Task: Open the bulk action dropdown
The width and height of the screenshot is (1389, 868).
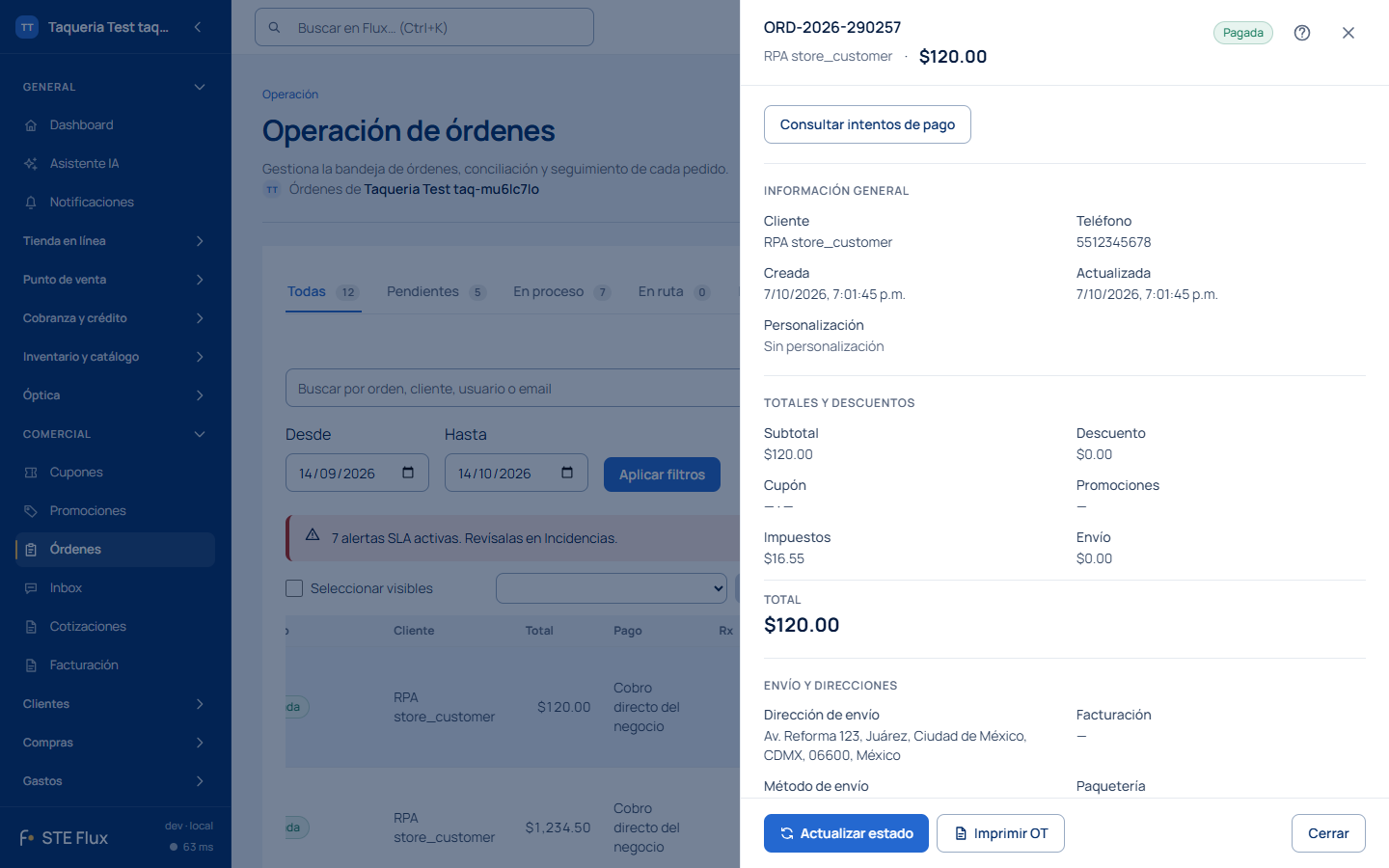Action: click(x=612, y=588)
